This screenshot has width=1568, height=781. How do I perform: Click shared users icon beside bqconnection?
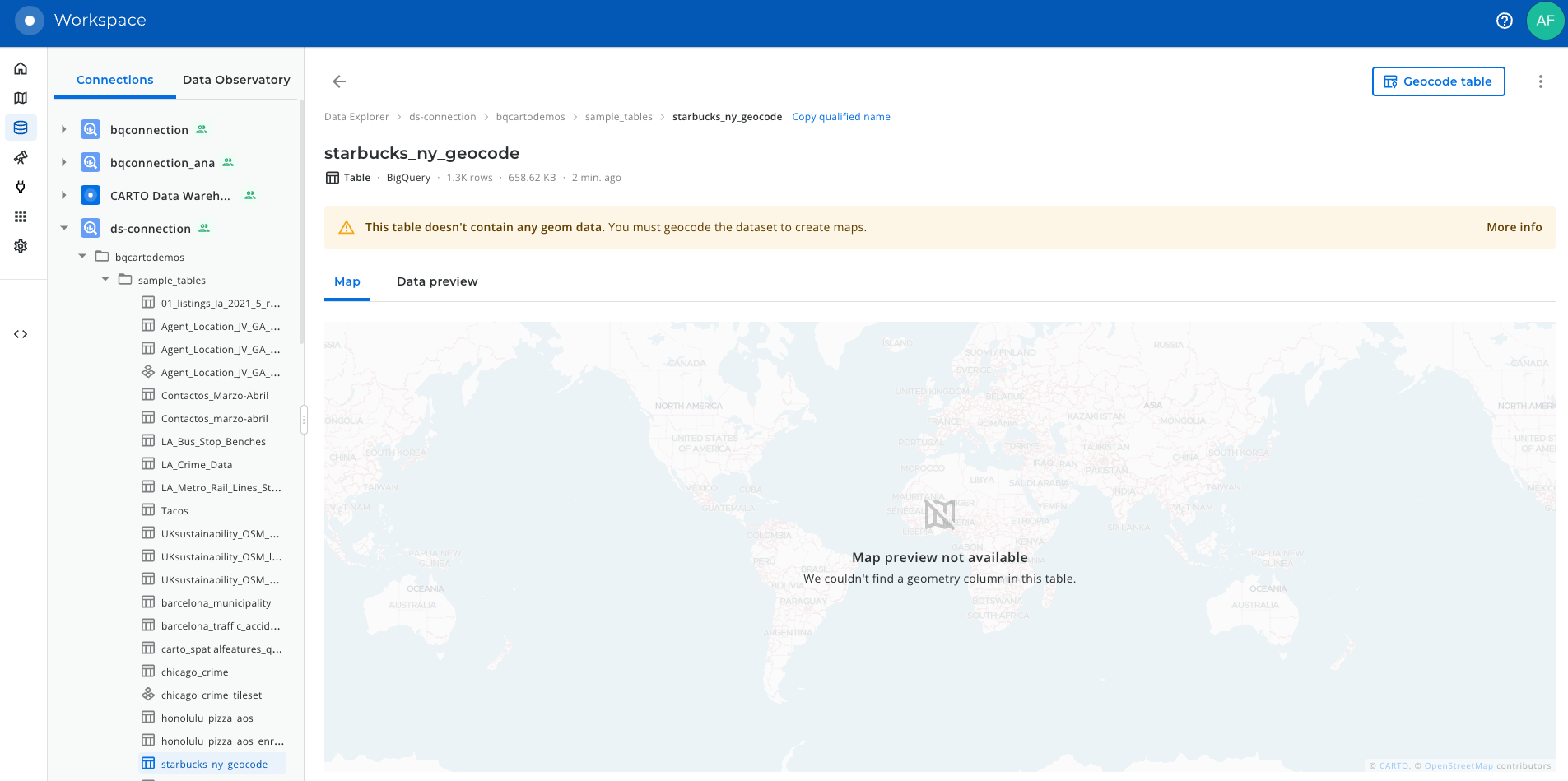coord(202,129)
